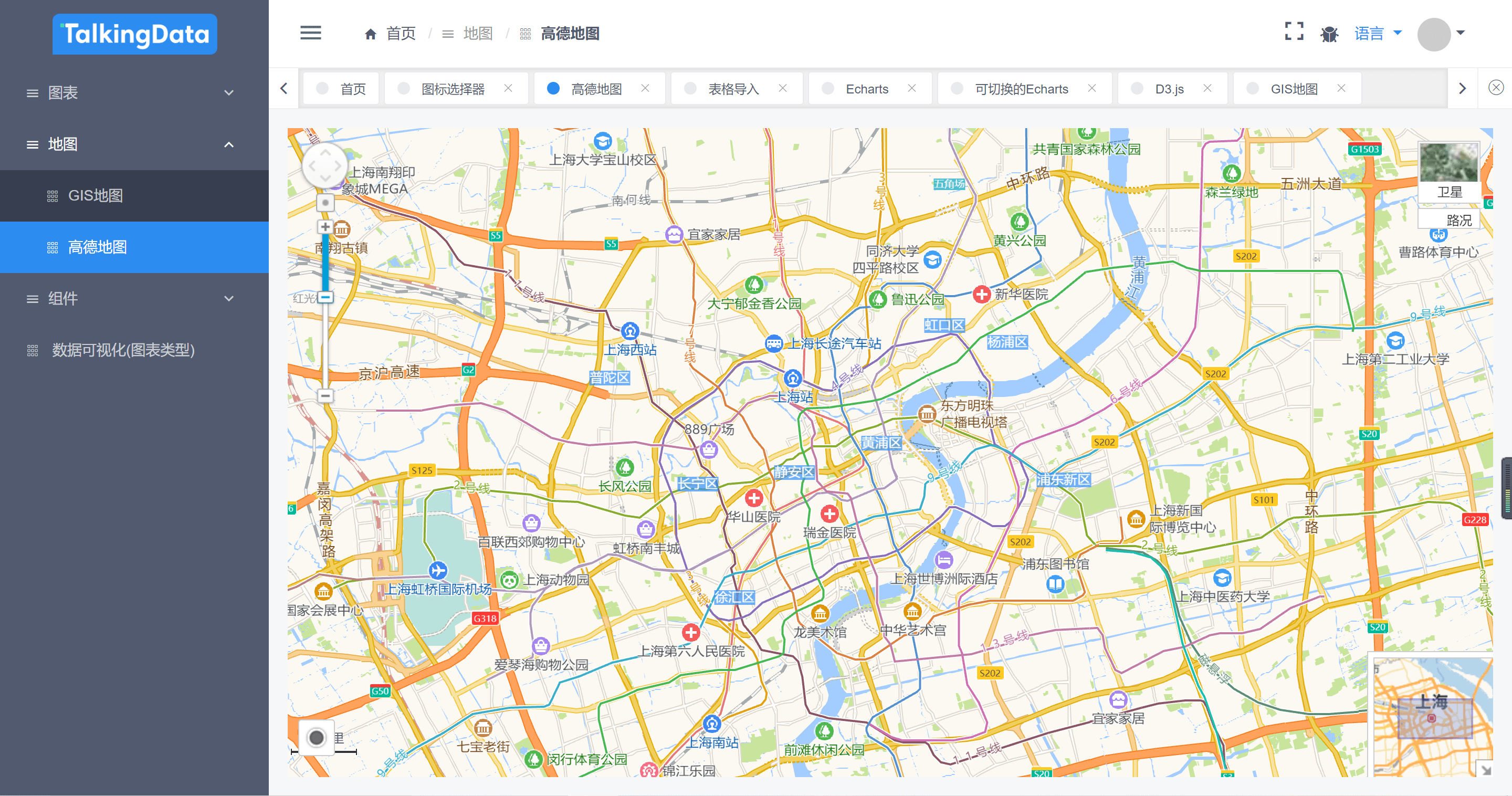
Task: Click the 新华医院 hospital marker
Action: pyautogui.click(x=981, y=294)
